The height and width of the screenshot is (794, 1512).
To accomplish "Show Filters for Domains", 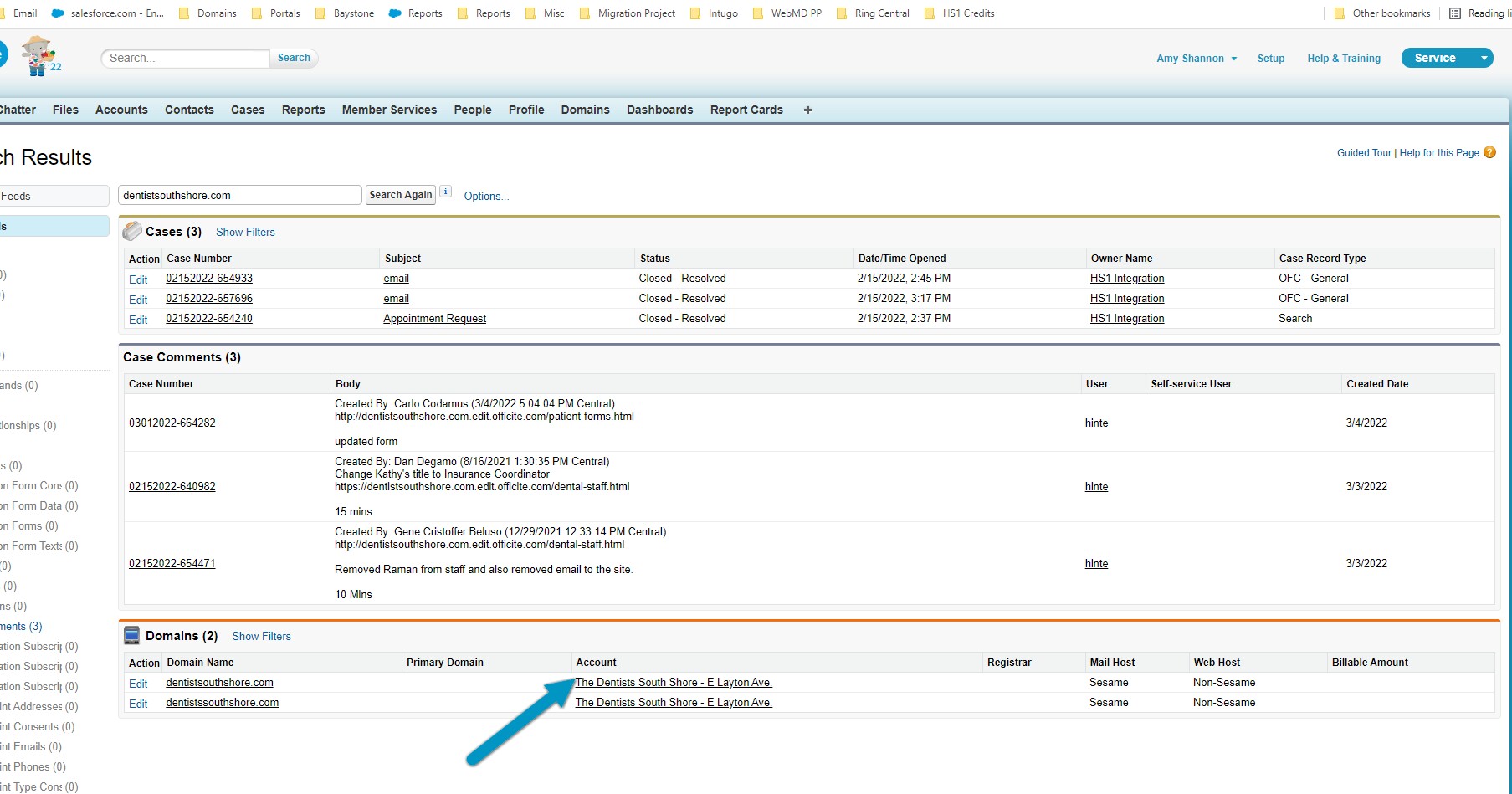I will click(261, 636).
